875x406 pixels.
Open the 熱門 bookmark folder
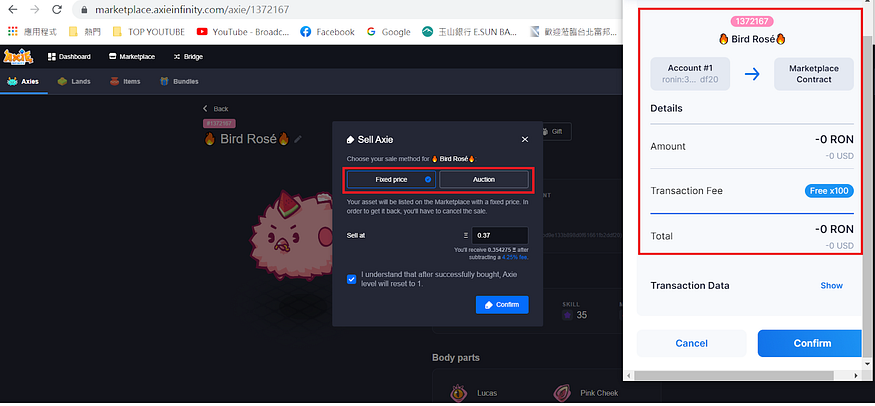[x=85, y=32]
